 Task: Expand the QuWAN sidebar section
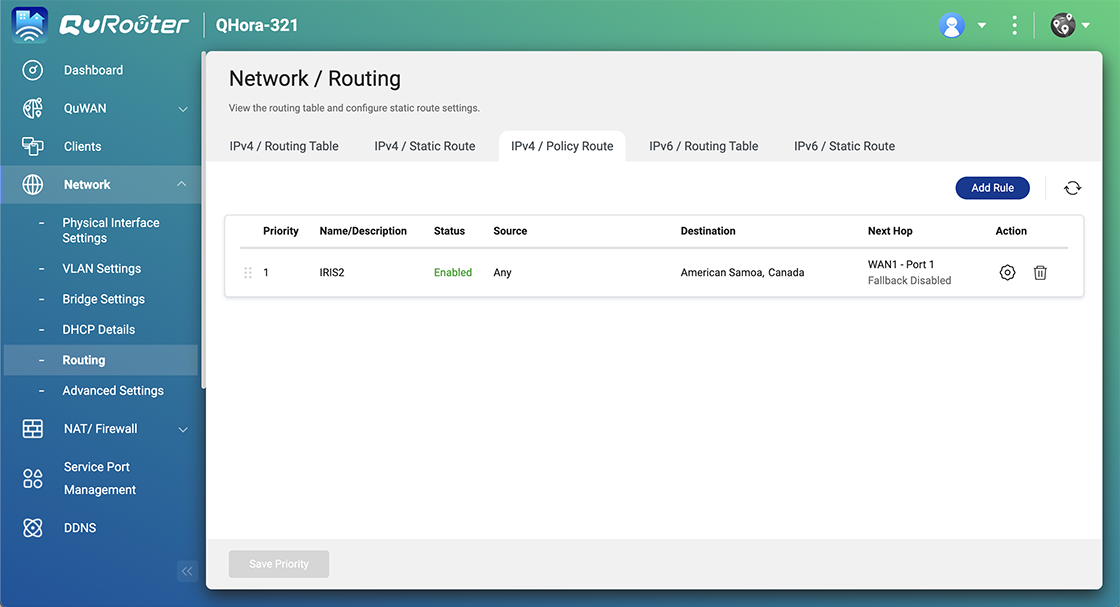183,108
